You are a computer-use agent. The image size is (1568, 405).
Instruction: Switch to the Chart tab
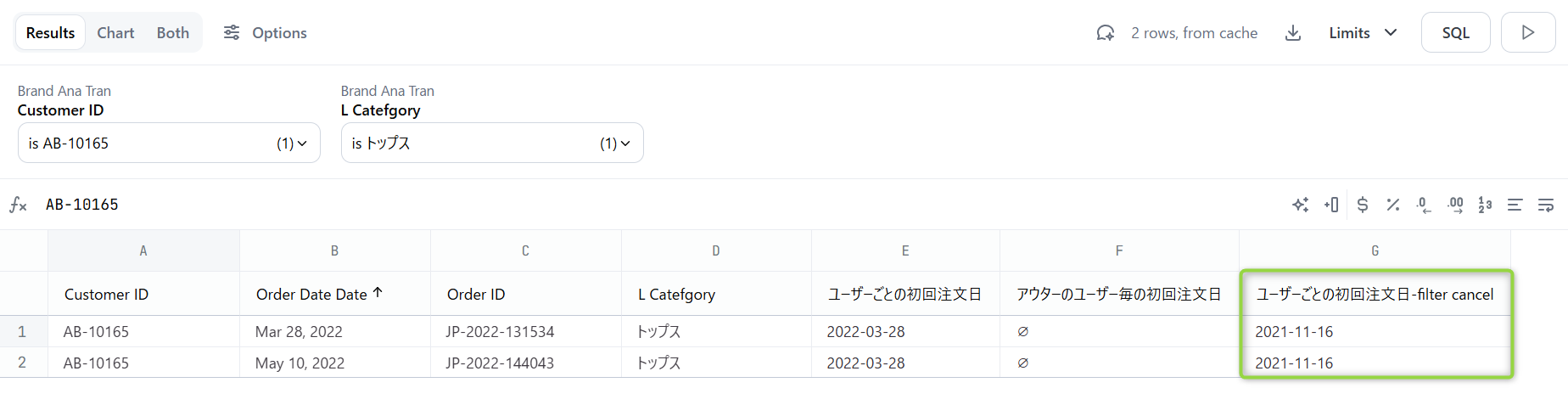coord(115,33)
